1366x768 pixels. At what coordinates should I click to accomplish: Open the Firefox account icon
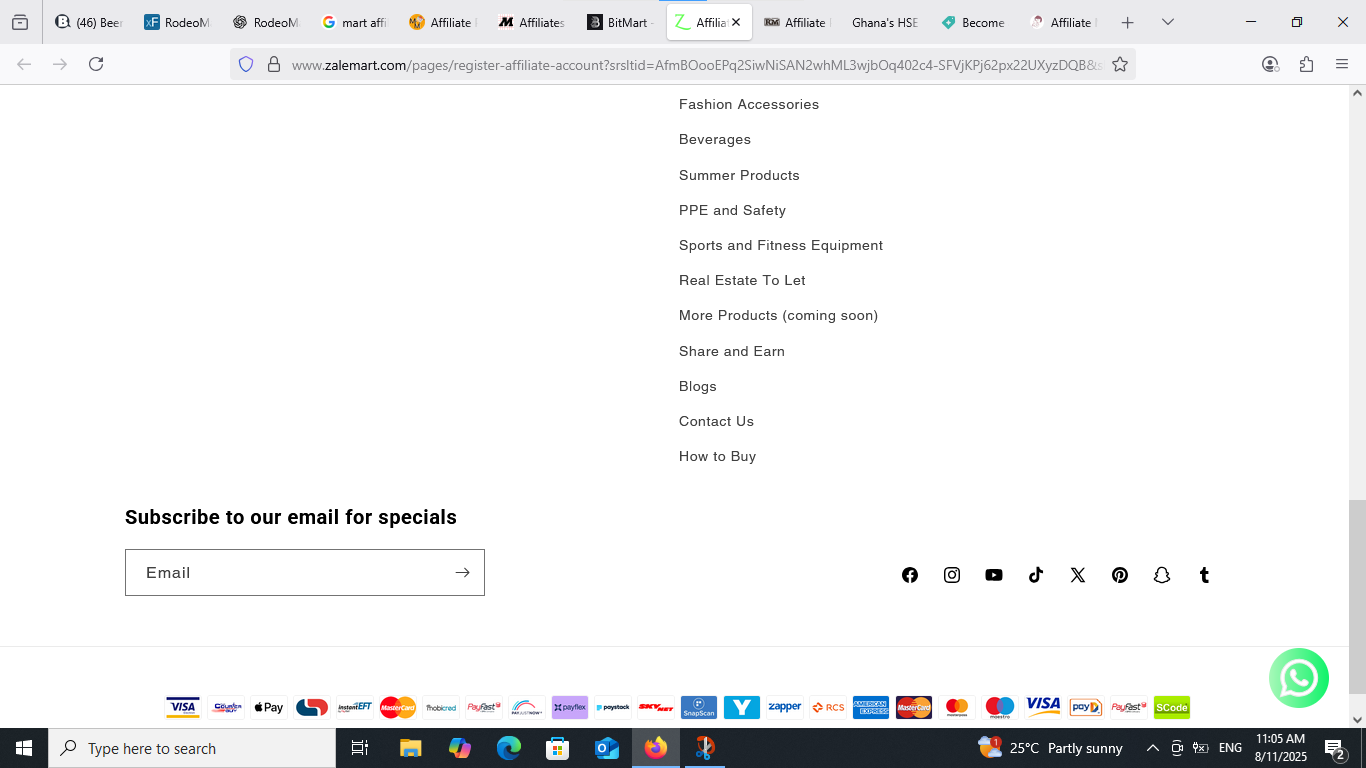(x=1270, y=64)
